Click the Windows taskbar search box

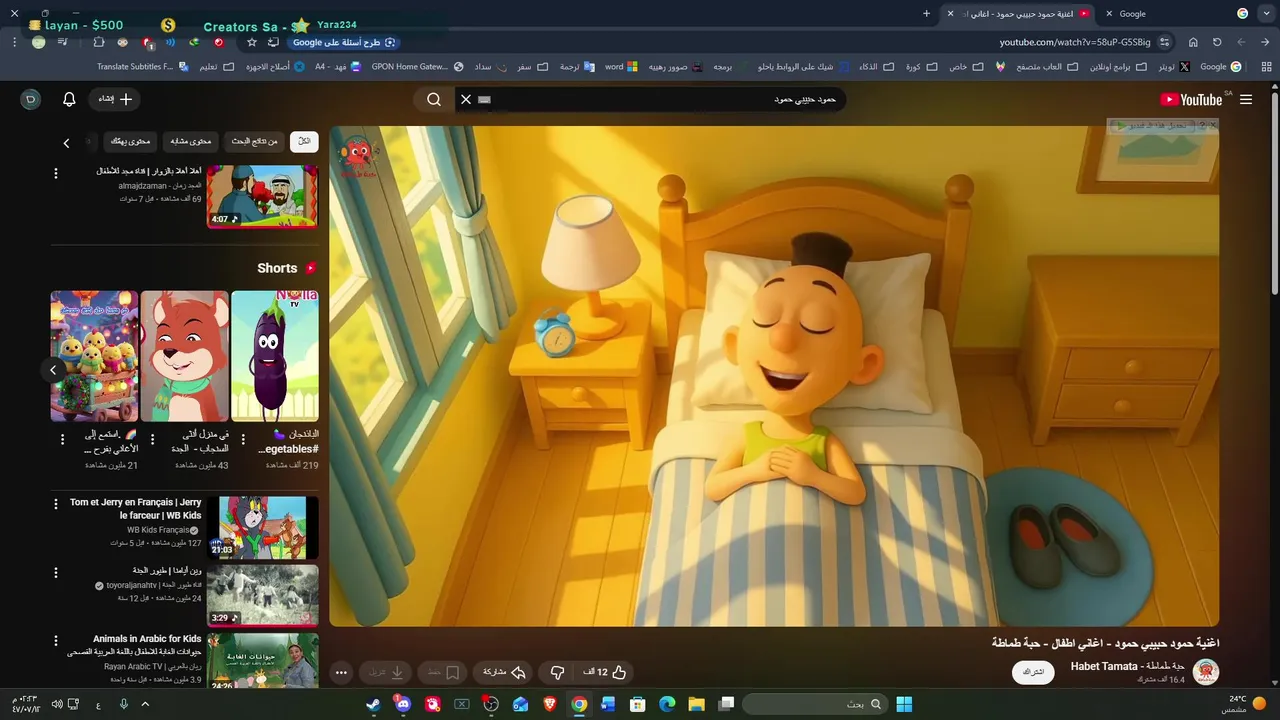[815, 704]
